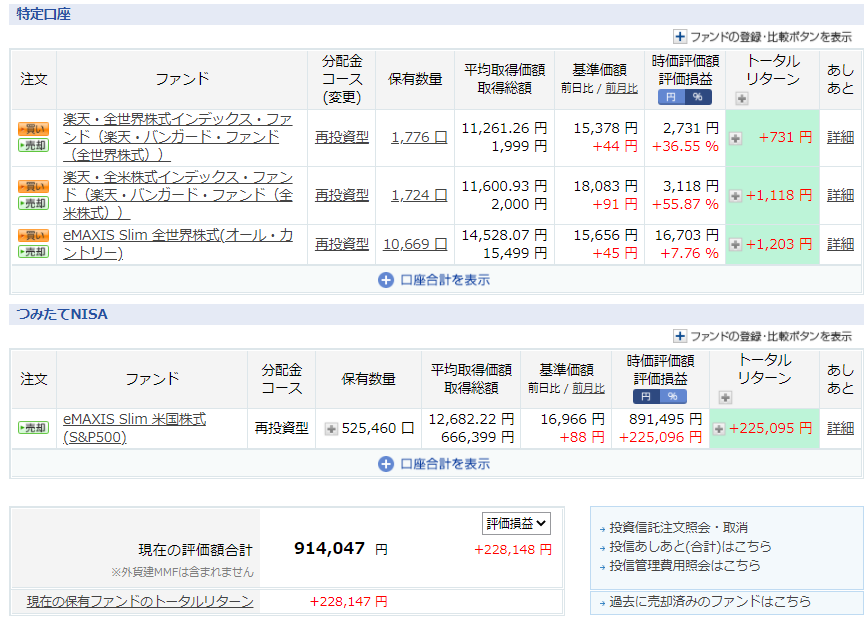Screen dimensions: 864x617
Task: Expand total return detail for +731 円 row
Action: pyautogui.click(x=735, y=138)
